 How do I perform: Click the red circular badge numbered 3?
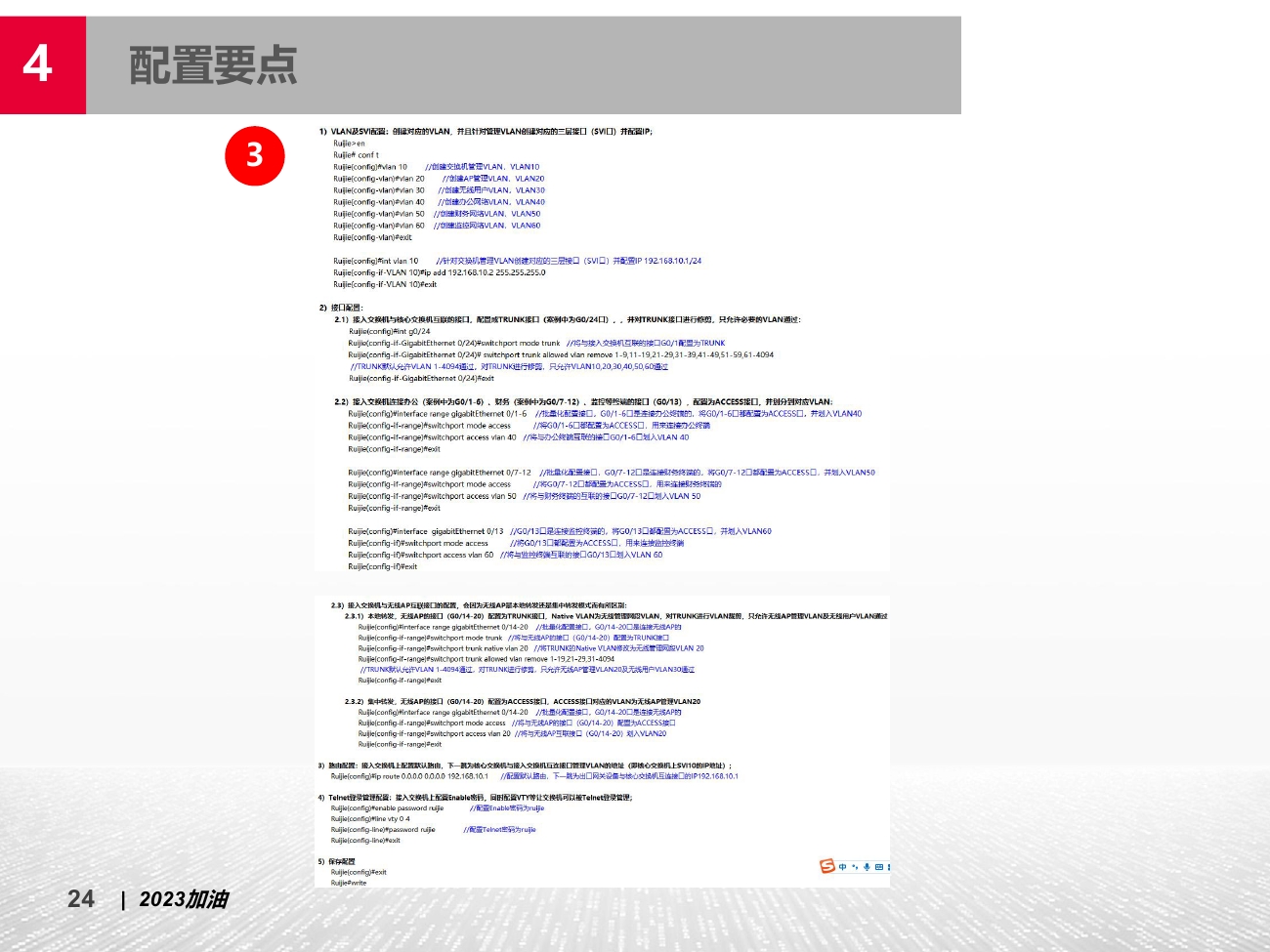pos(255,156)
